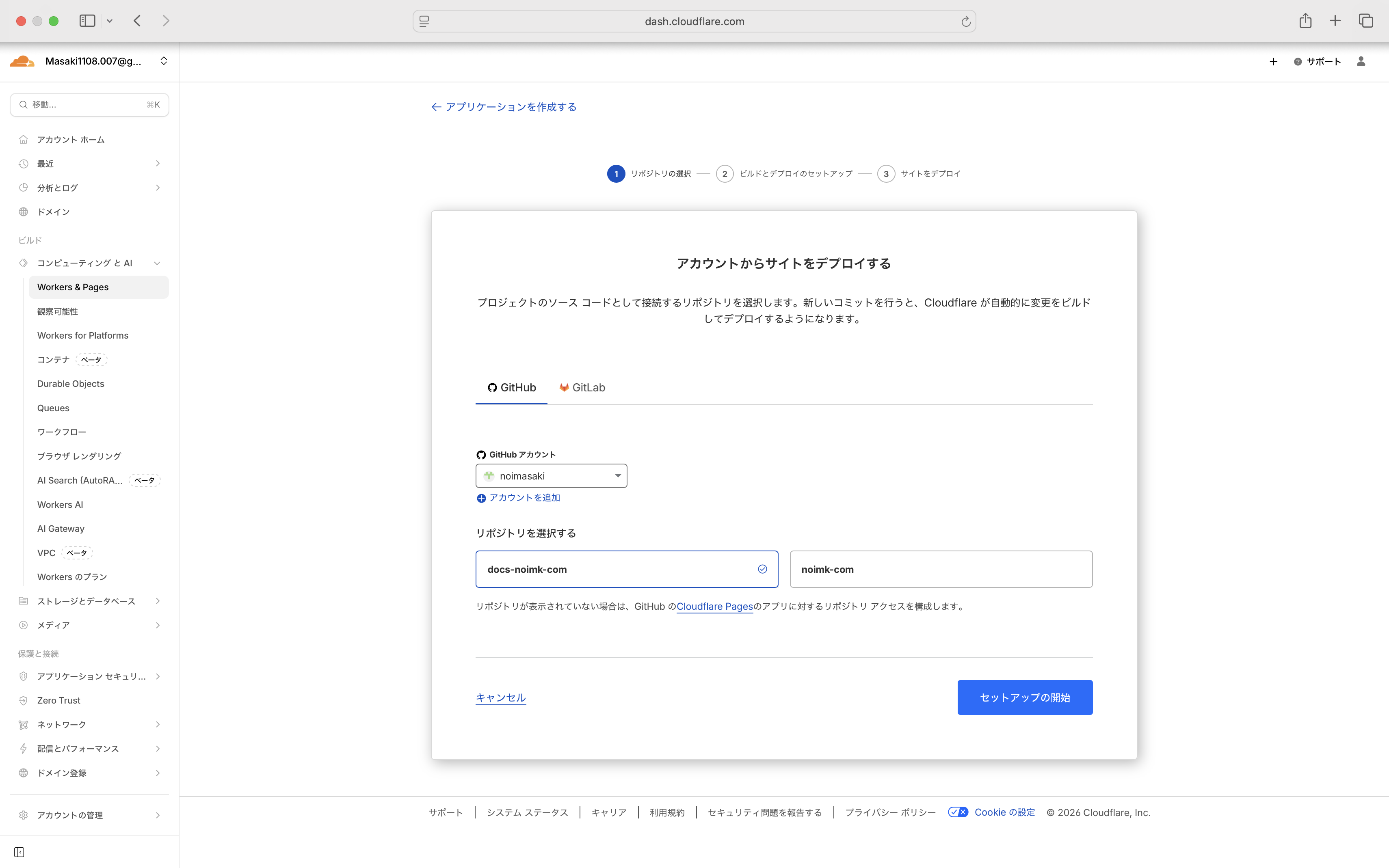Click Safari reload page icon
Image resolution: width=1389 pixels, height=868 pixels.
coord(966,21)
